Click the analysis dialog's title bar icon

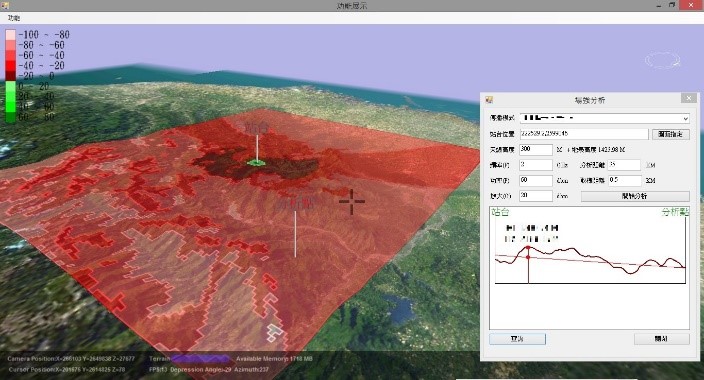point(489,100)
